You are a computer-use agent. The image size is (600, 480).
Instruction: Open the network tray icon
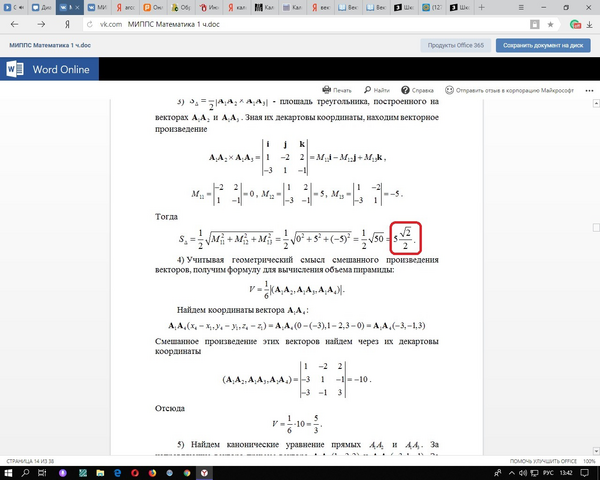click(x=534, y=473)
